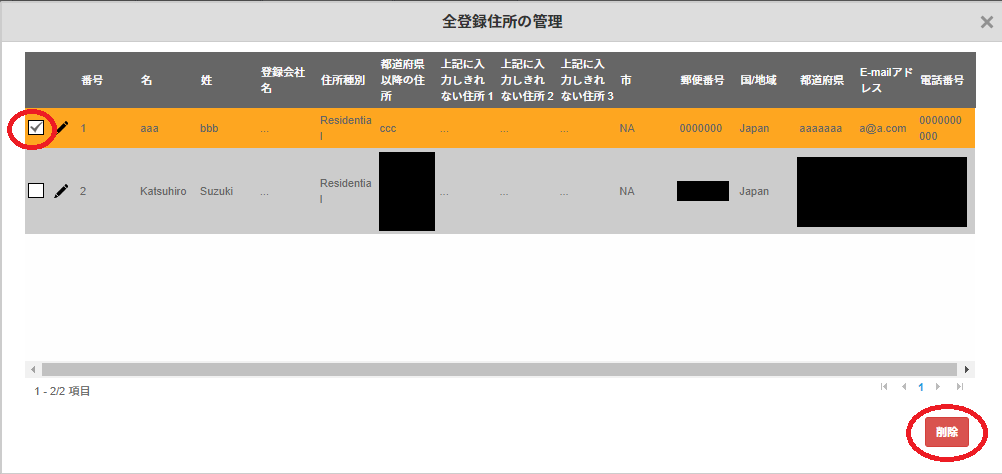Click the 'a@a.com' email cell
This screenshot has height=474, width=1002.
[883, 128]
